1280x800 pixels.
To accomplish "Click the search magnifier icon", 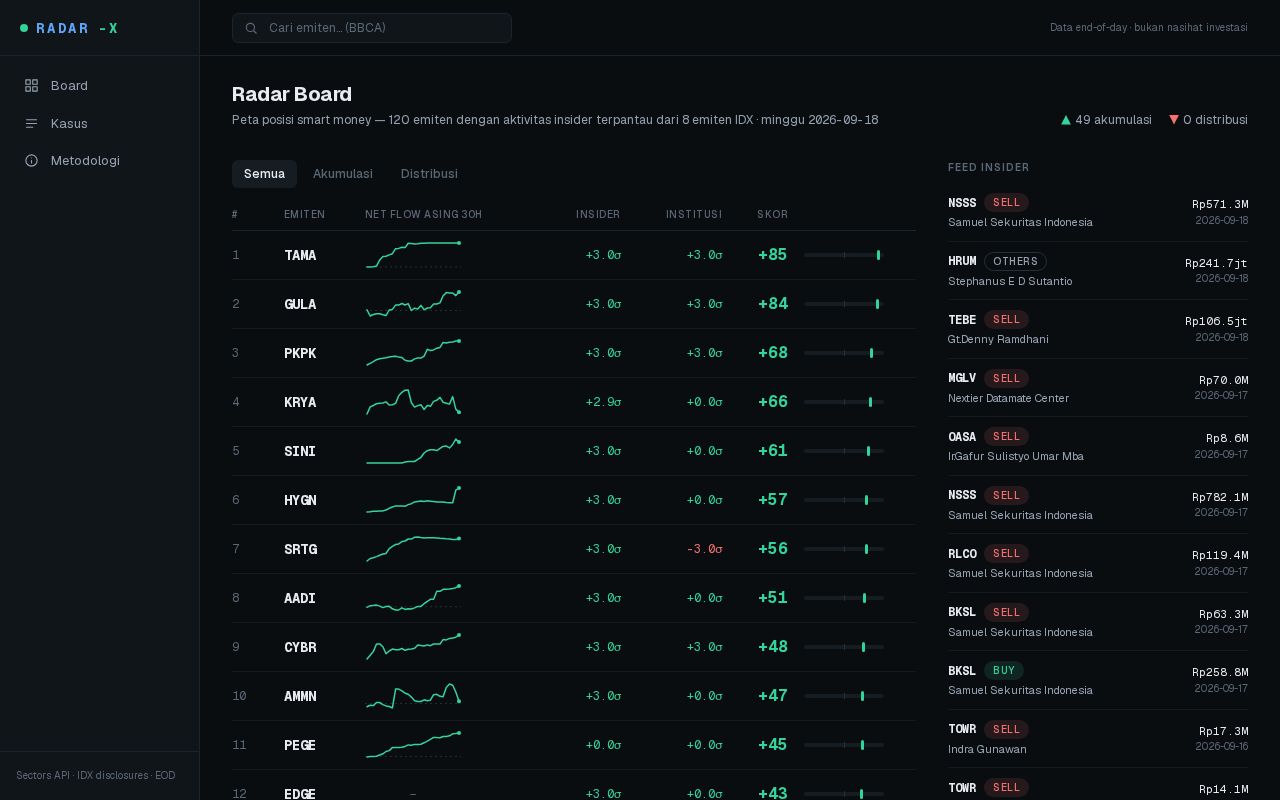I will 251,28.
